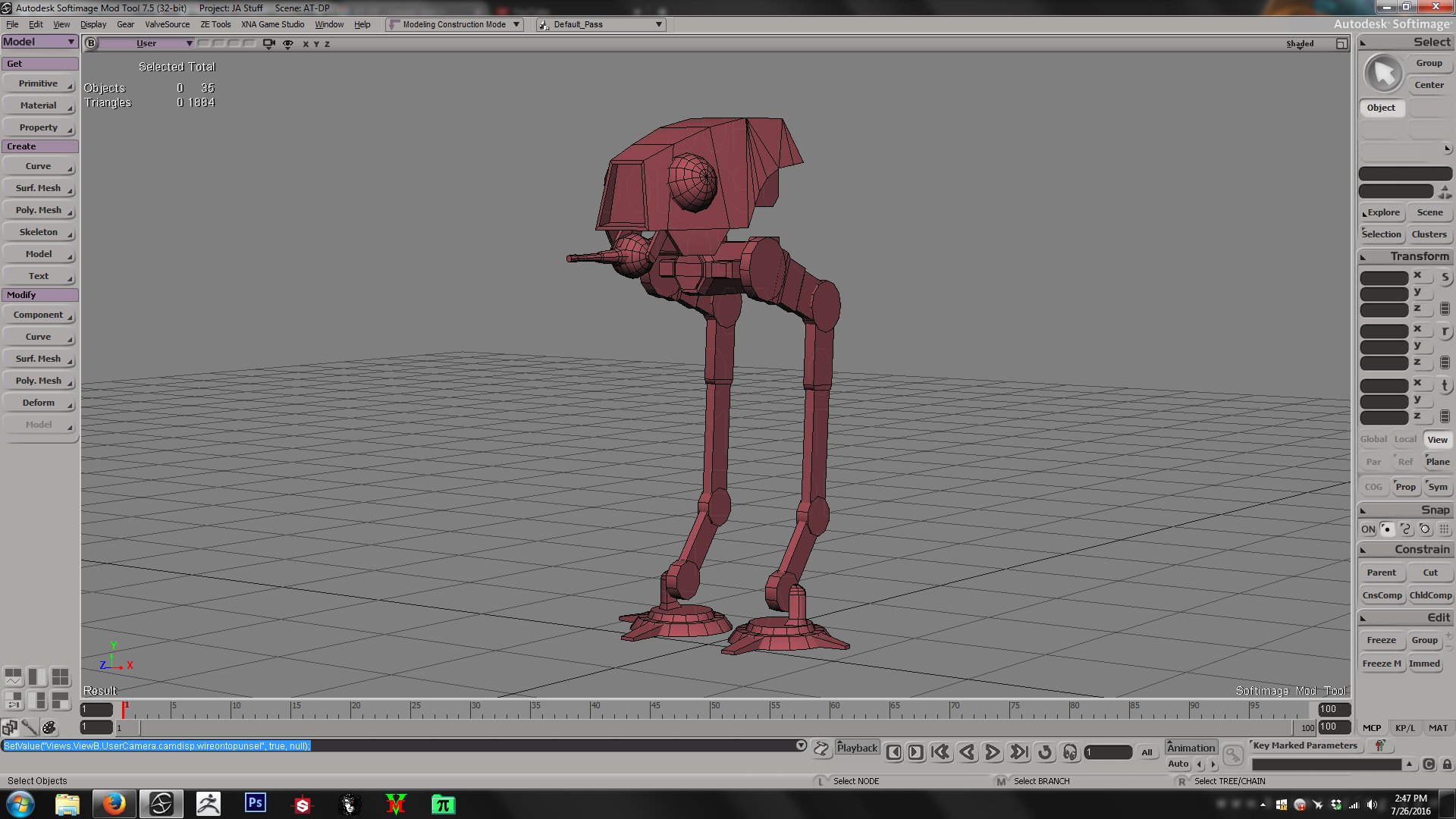Jump to first frame
Screen dimensions: 1456x819
[940, 752]
